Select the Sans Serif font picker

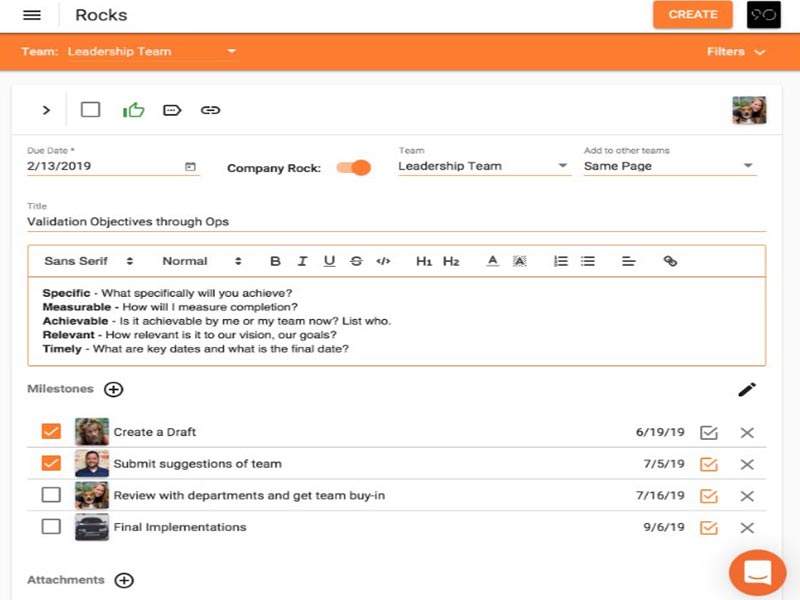[88, 261]
